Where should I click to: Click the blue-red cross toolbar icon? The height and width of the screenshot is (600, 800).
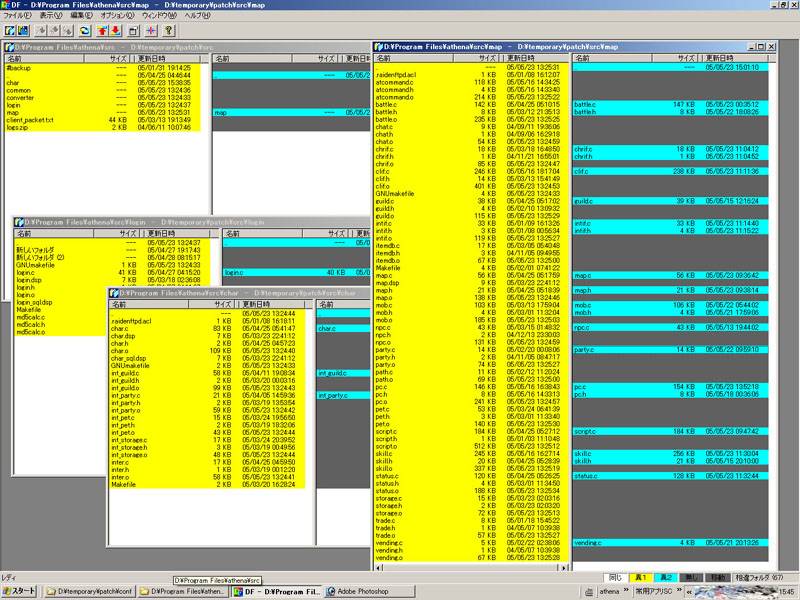(151, 31)
